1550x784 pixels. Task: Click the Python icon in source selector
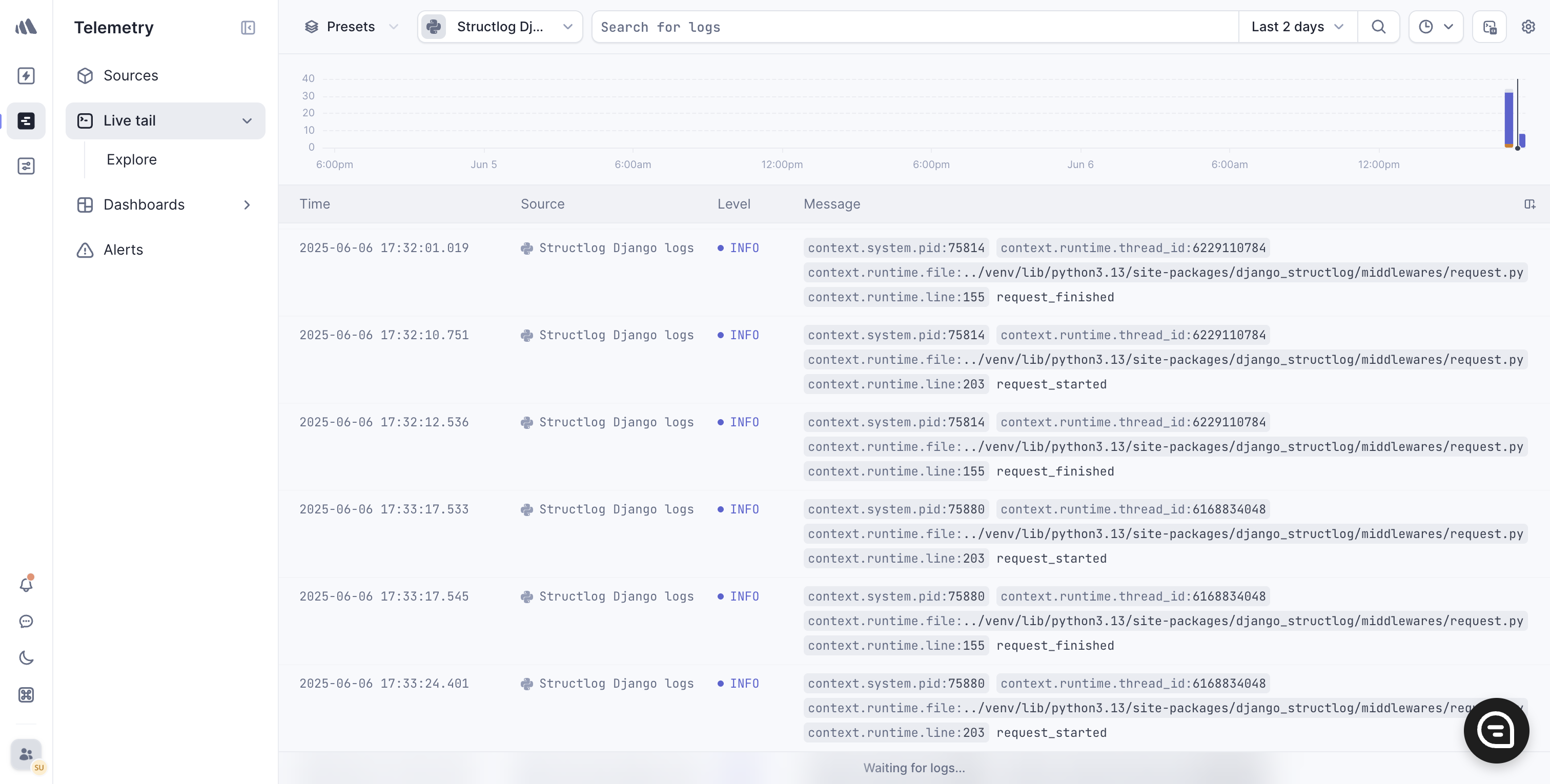433,27
